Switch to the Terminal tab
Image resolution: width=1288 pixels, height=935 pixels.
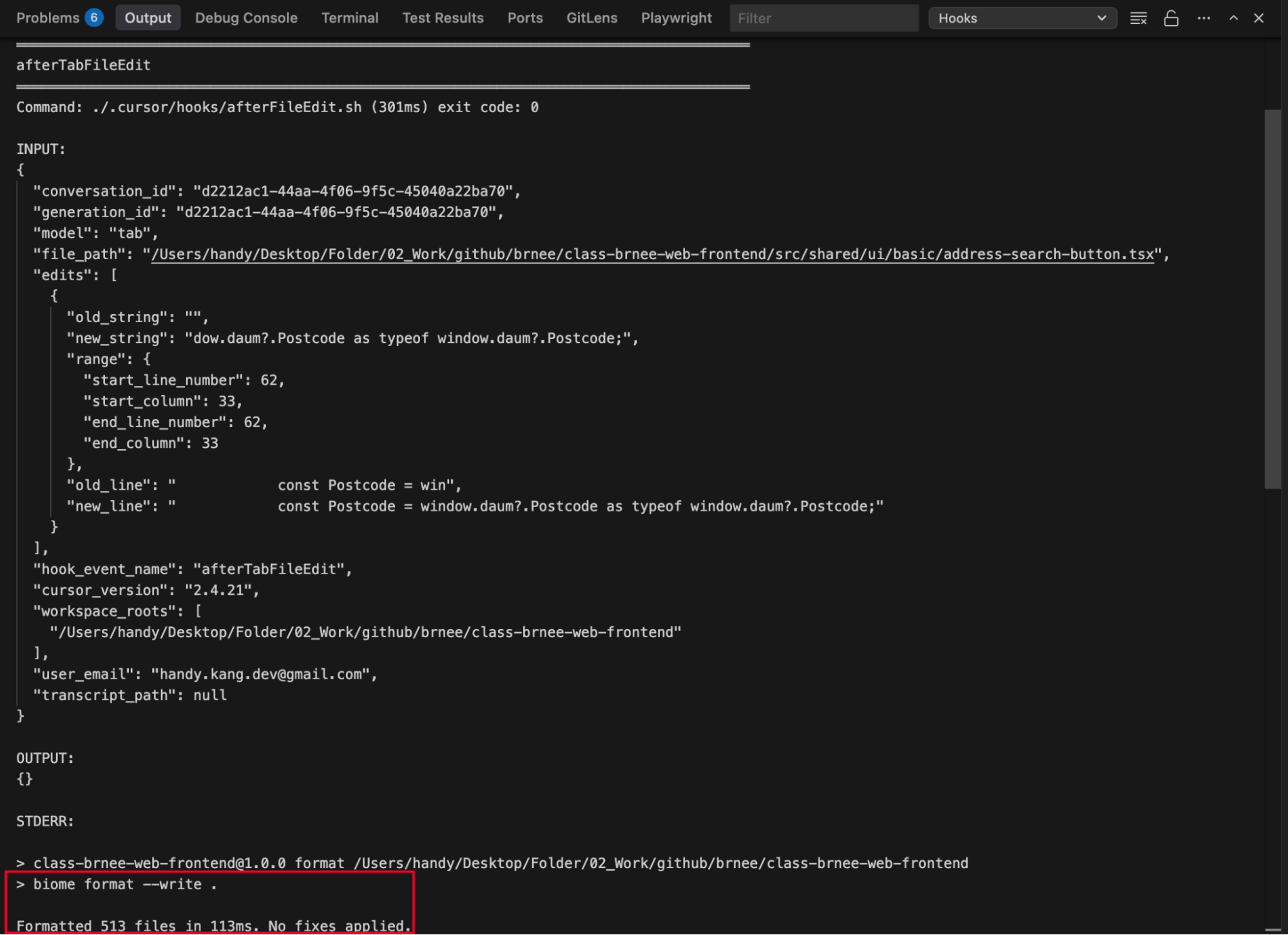[x=349, y=18]
